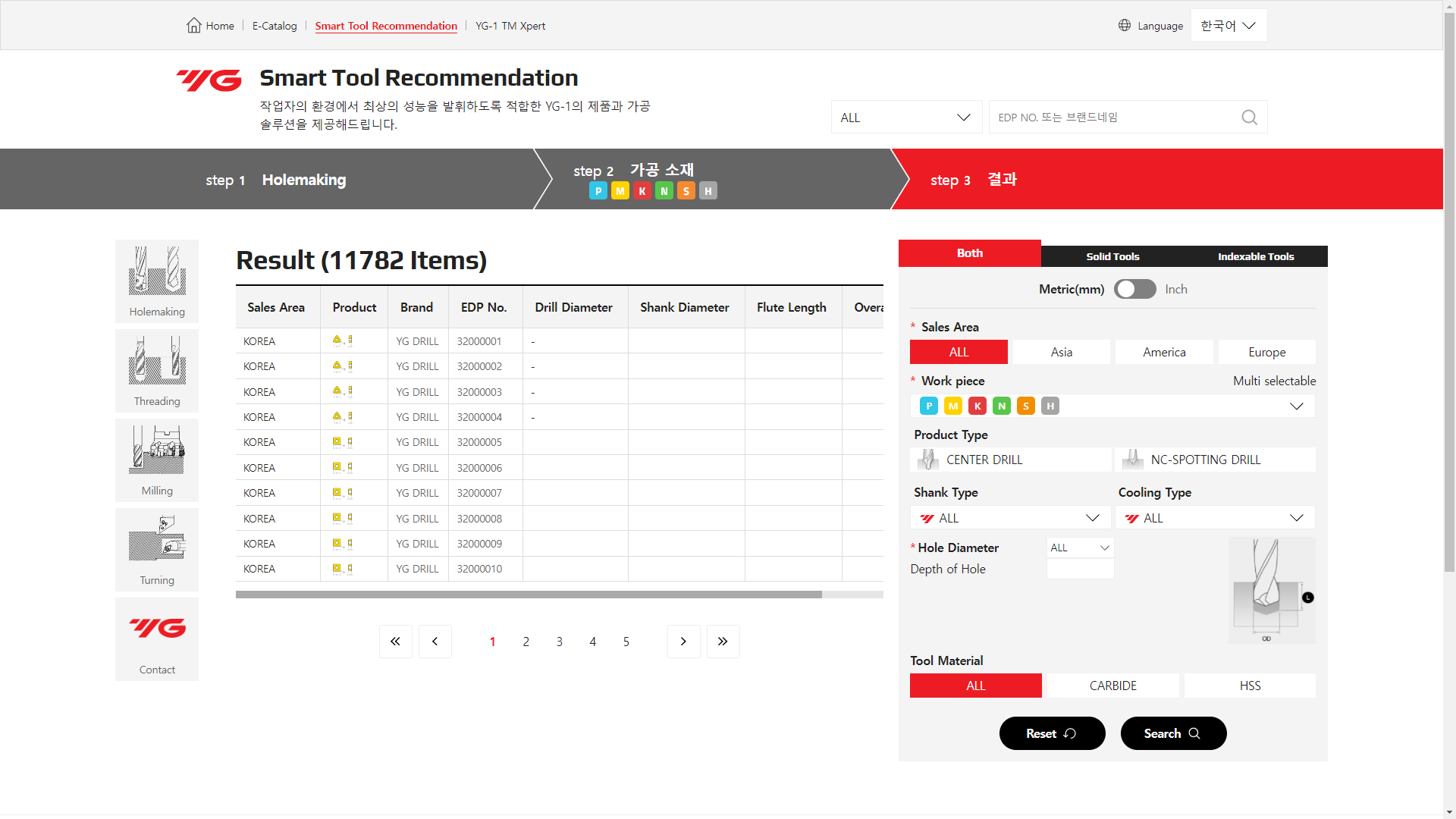Viewport: 1456px width, 819px height.
Task: Select America sales area
Action: coord(1164,352)
